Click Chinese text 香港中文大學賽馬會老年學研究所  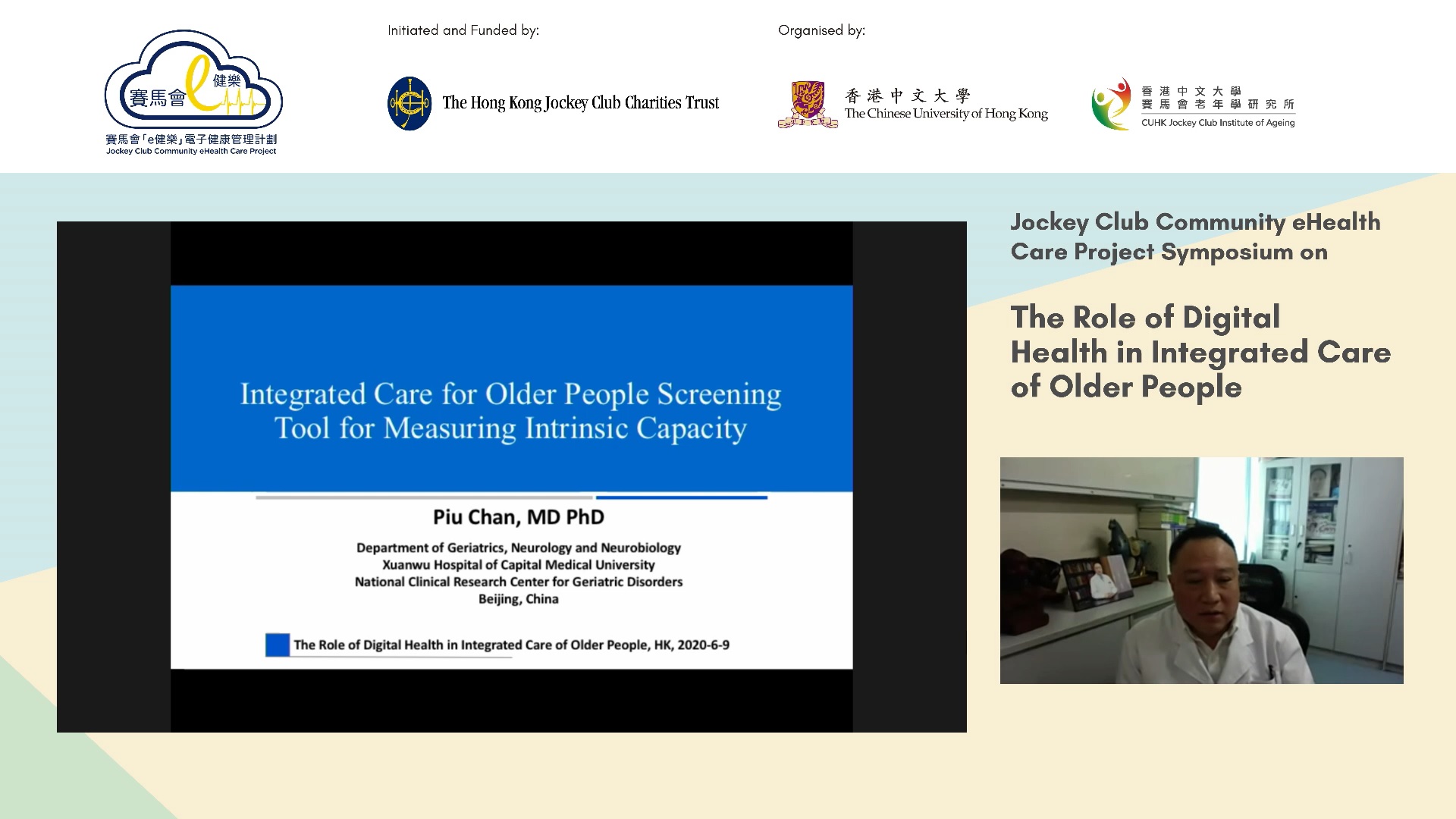click(1218, 97)
